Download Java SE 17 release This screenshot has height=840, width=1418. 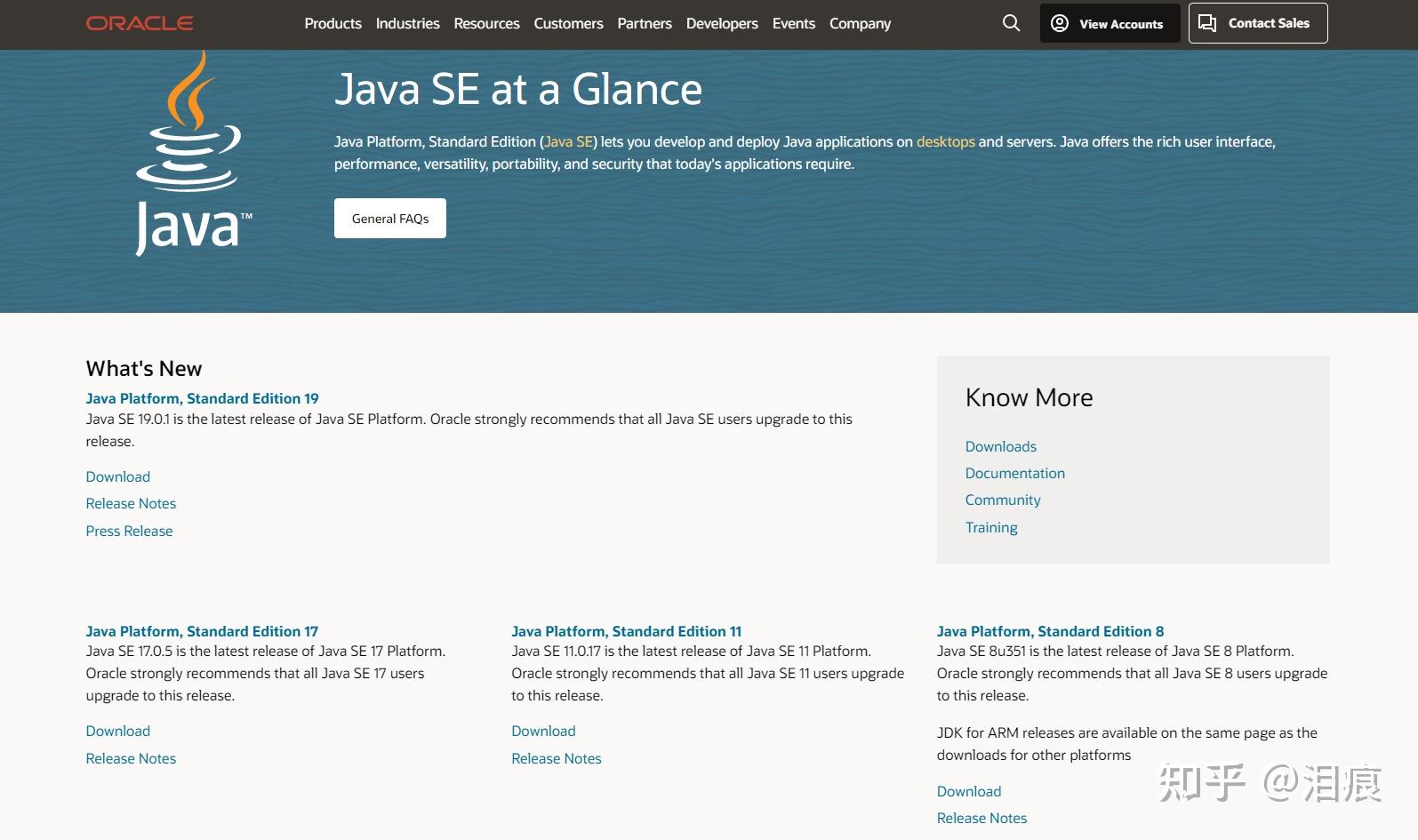(x=117, y=732)
